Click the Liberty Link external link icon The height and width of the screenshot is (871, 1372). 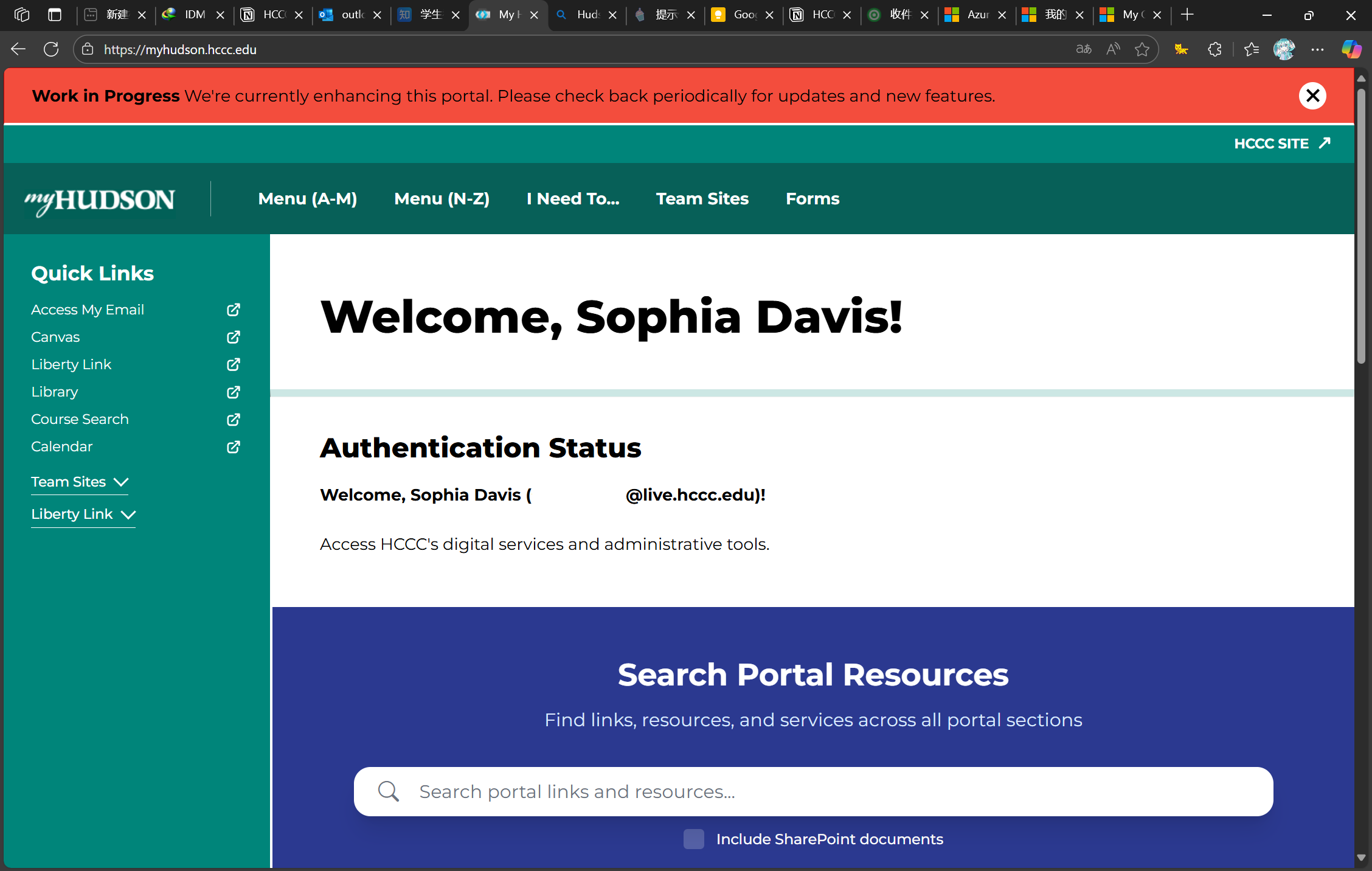point(234,364)
